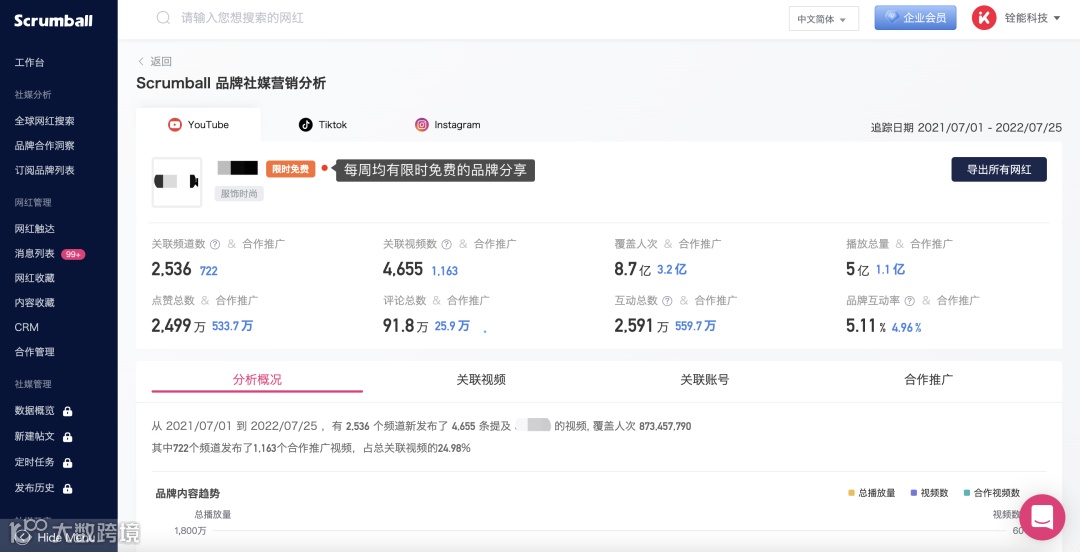Viewport: 1080px width, 552px height.
Task: Click the 873,457,790 reach figure
Action: [x=665, y=427]
